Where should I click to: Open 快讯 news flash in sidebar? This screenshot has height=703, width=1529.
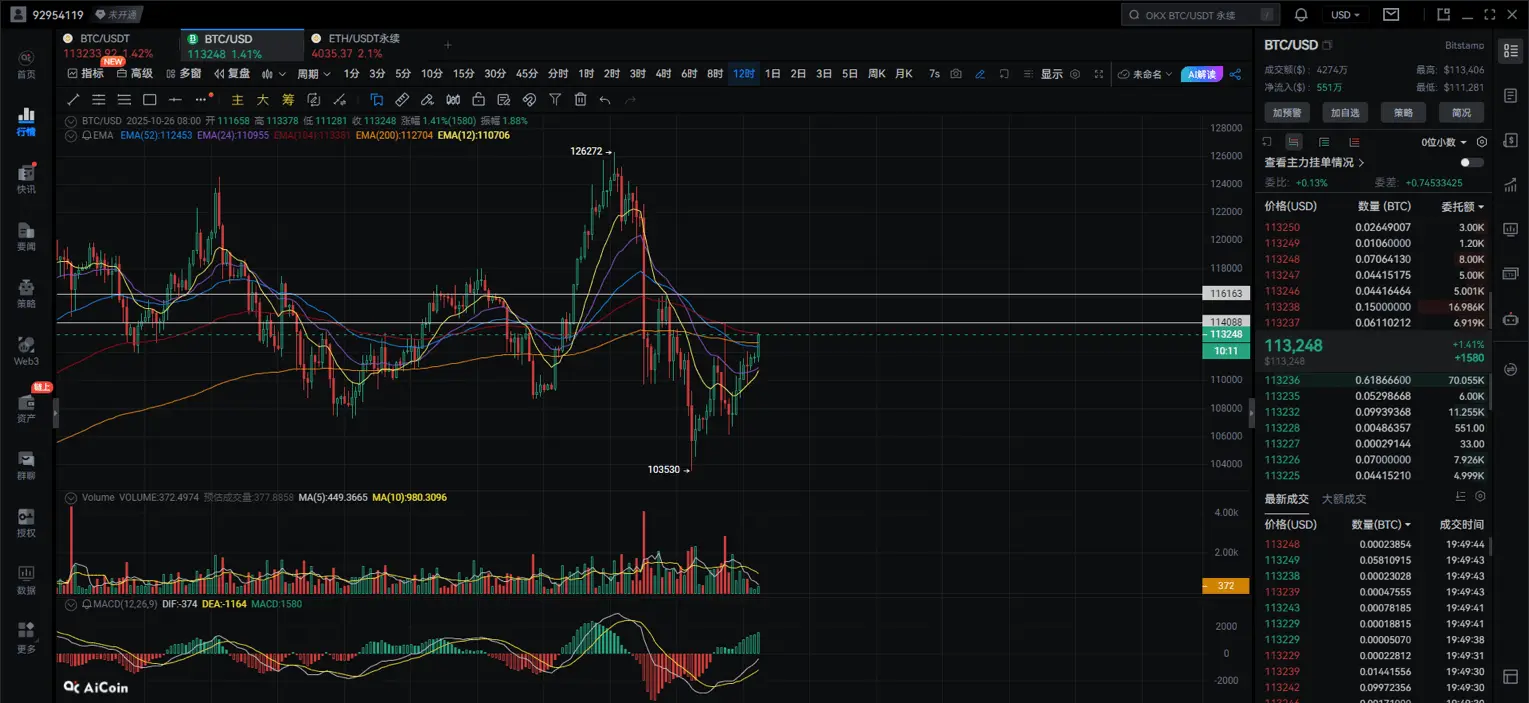(26, 179)
